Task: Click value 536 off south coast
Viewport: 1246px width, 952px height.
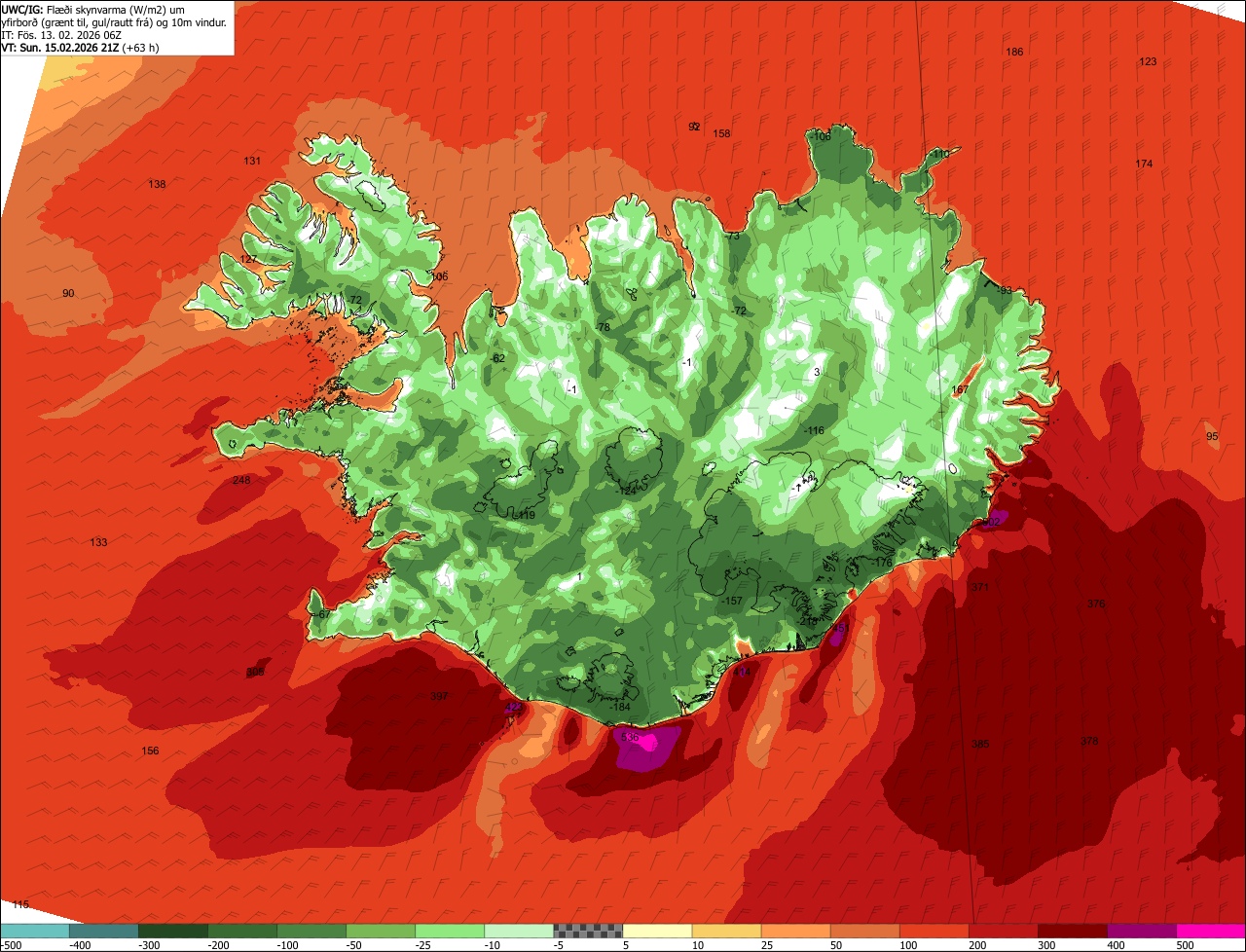Action: (629, 737)
